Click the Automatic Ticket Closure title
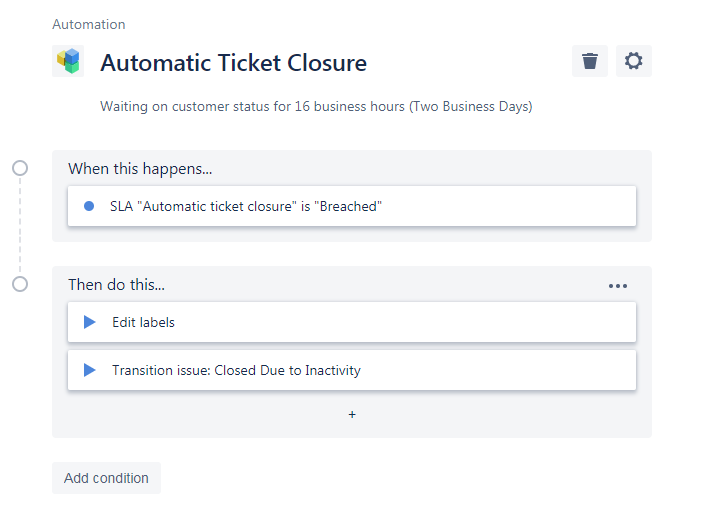This screenshot has width=710, height=519. pyautogui.click(x=233, y=63)
